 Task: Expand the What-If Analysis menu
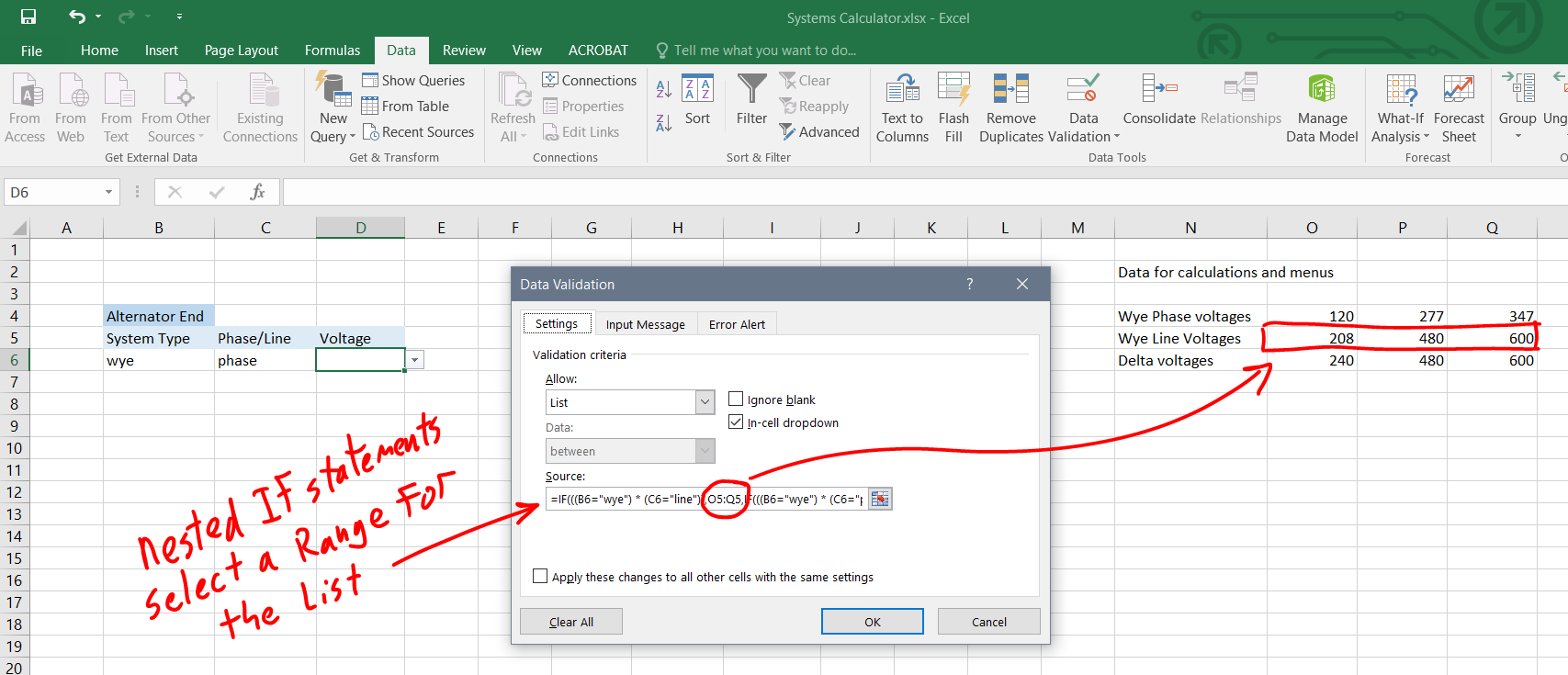point(1427,137)
